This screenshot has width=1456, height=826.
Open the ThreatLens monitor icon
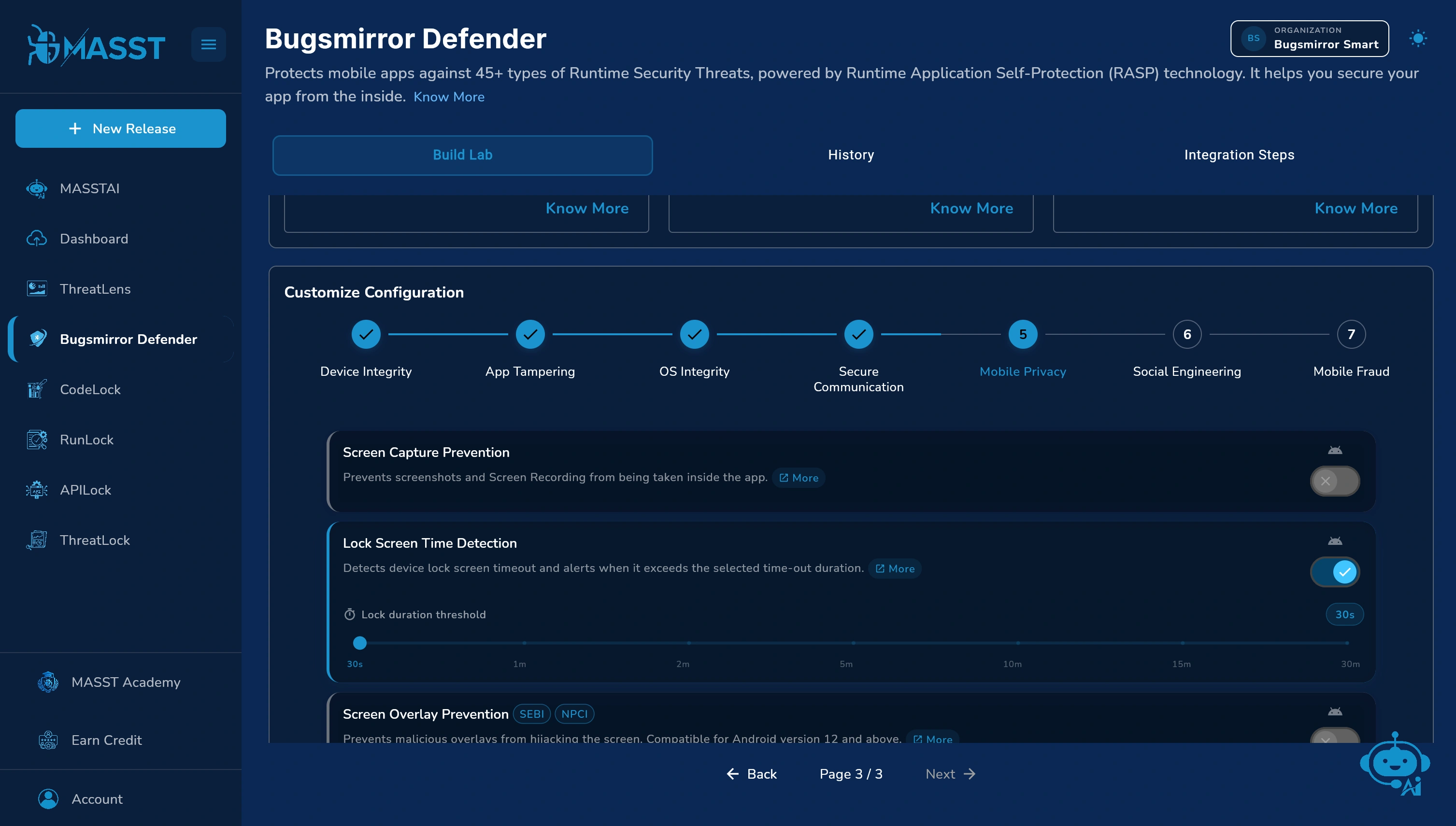(37, 289)
